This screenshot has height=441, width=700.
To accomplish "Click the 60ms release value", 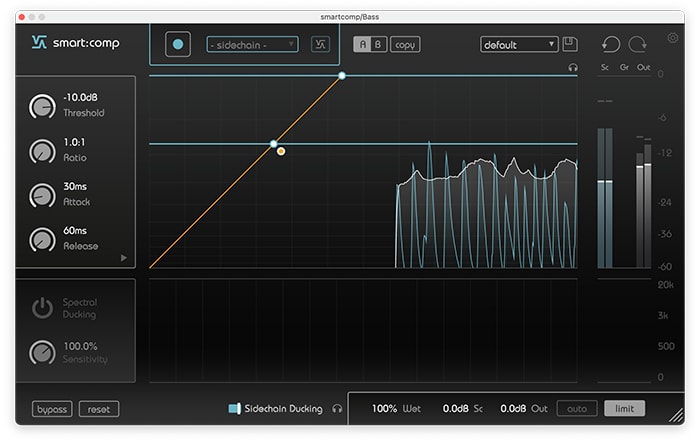I will tap(75, 230).
